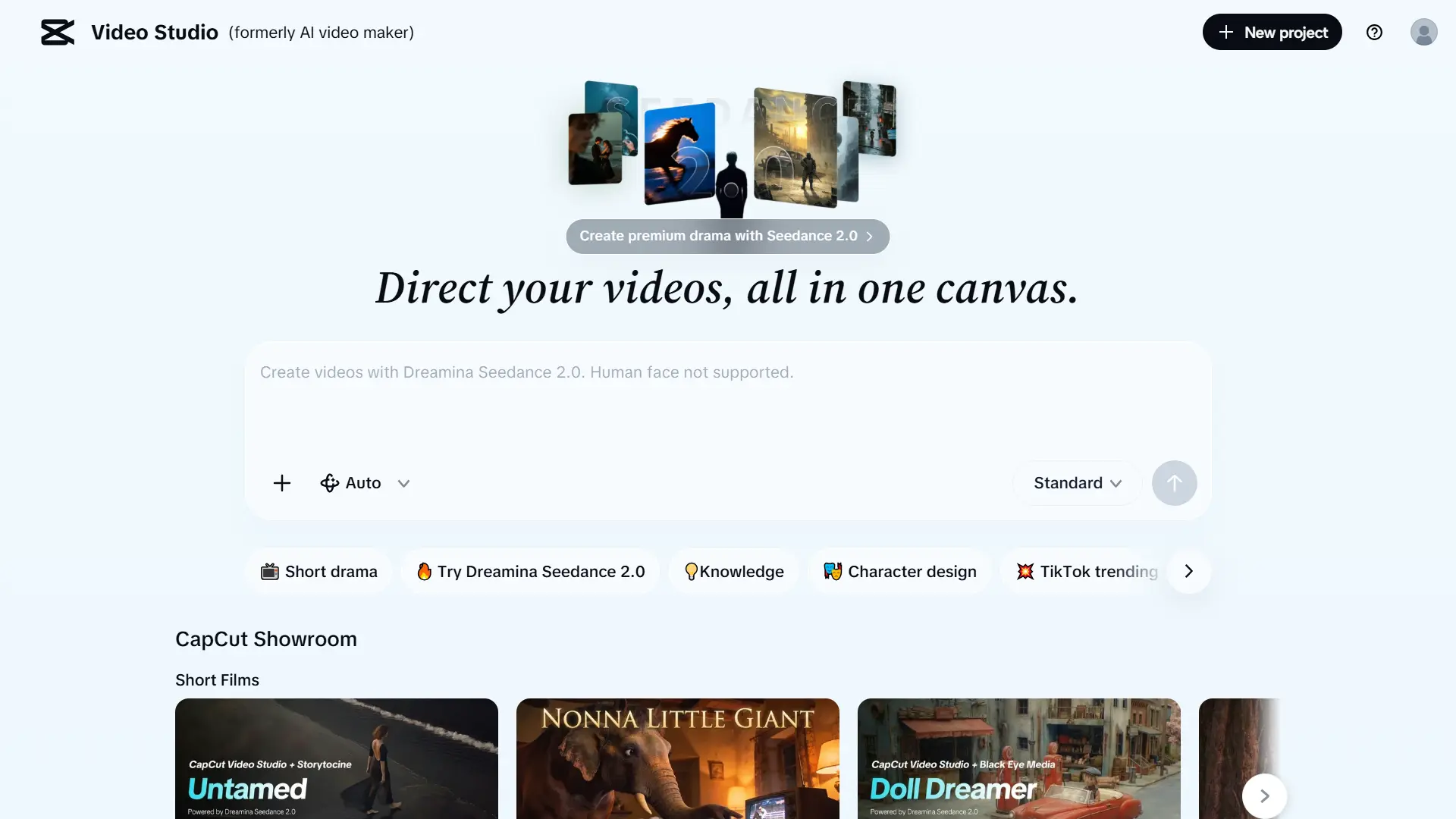Select the Knowledge chip

tap(733, 572)
